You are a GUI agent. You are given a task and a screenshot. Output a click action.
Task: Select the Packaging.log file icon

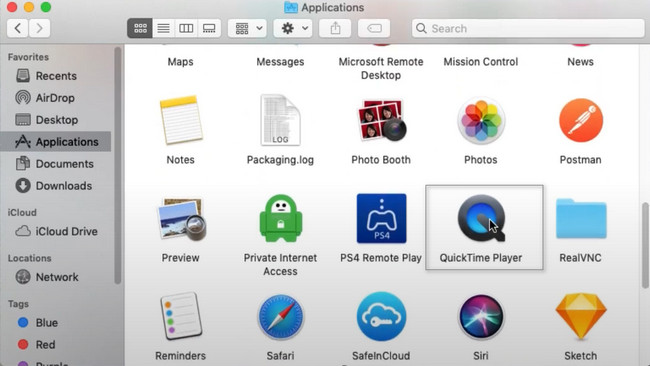point(280,120)
